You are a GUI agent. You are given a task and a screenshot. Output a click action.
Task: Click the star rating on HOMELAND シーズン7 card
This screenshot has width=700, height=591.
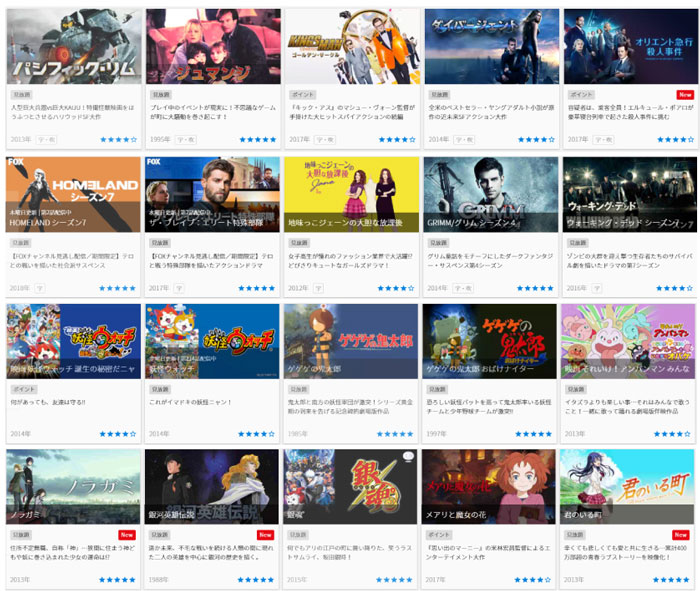pyautogui.click(x=117, y=288)
